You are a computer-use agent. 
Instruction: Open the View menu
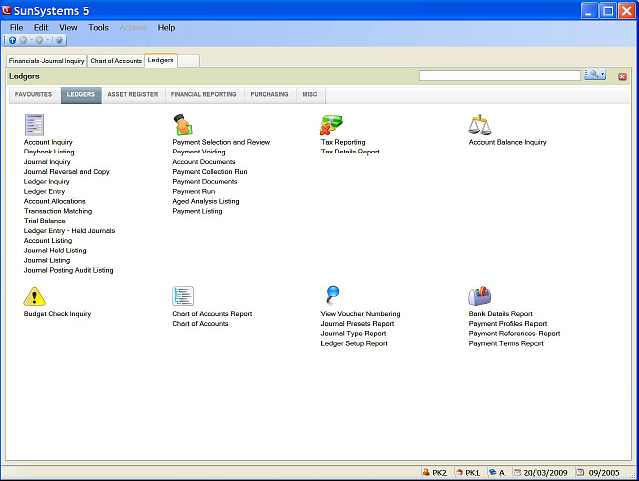68,27
